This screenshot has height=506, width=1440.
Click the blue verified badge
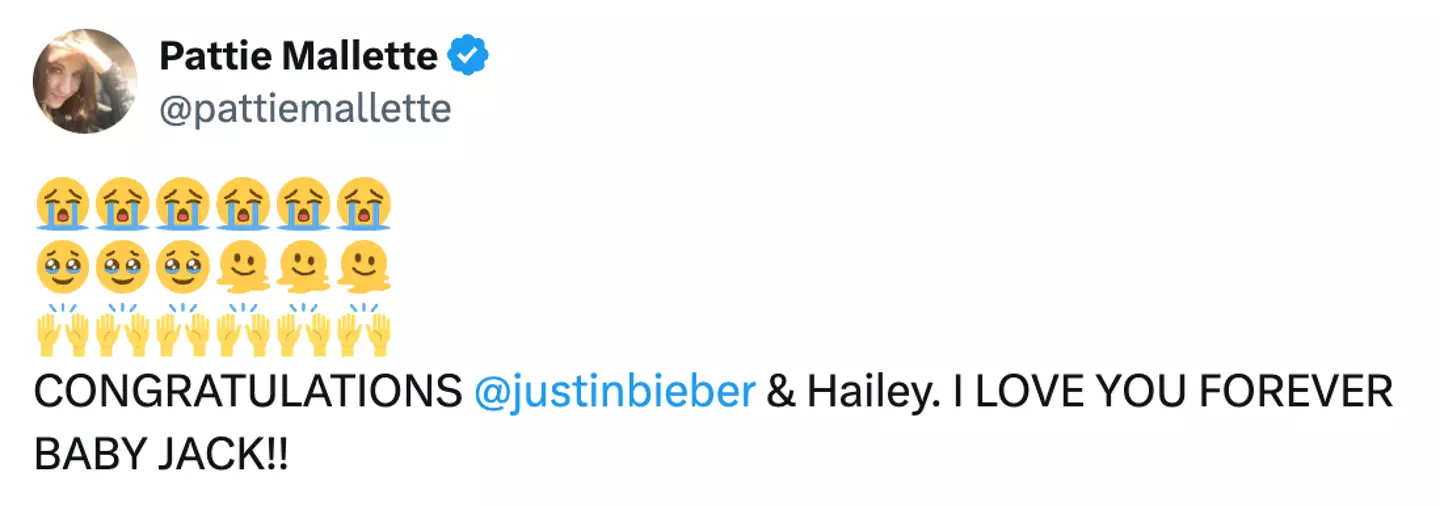tap(467, 57)
